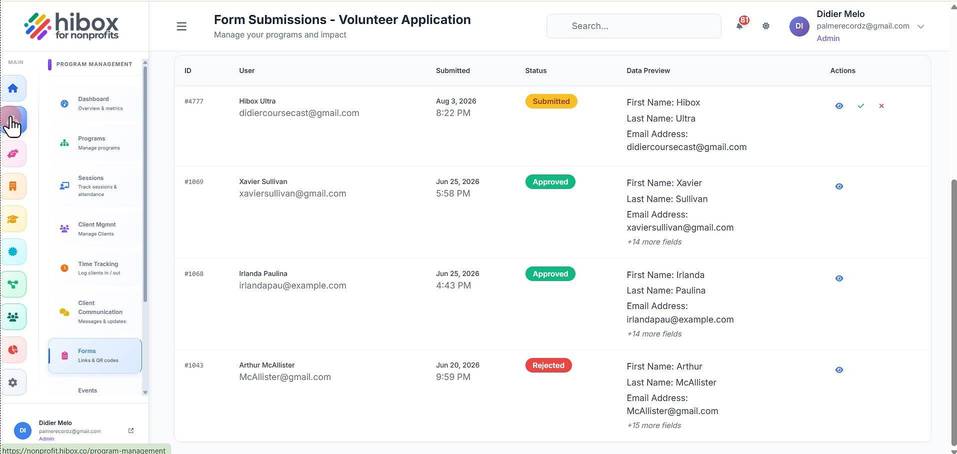
Task: Click the Forms clipboard icon
Action: click(x=65, y=356)
